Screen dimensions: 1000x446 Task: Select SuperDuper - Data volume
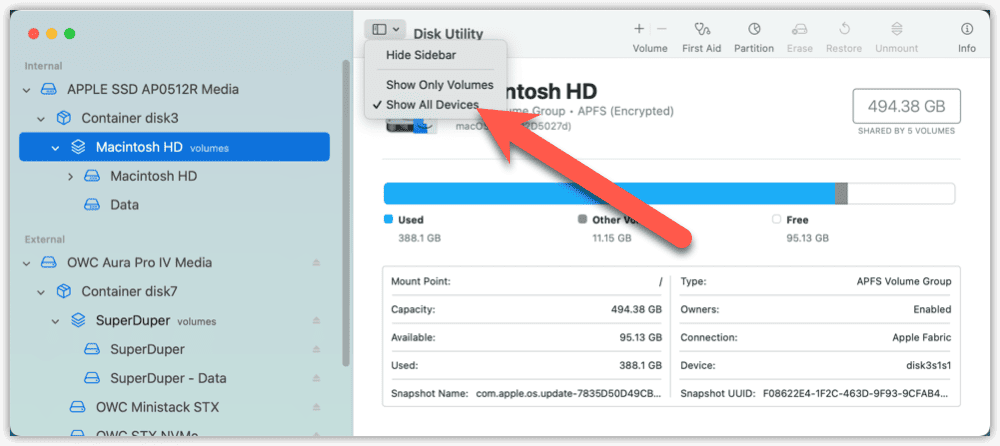coord(167,379)
